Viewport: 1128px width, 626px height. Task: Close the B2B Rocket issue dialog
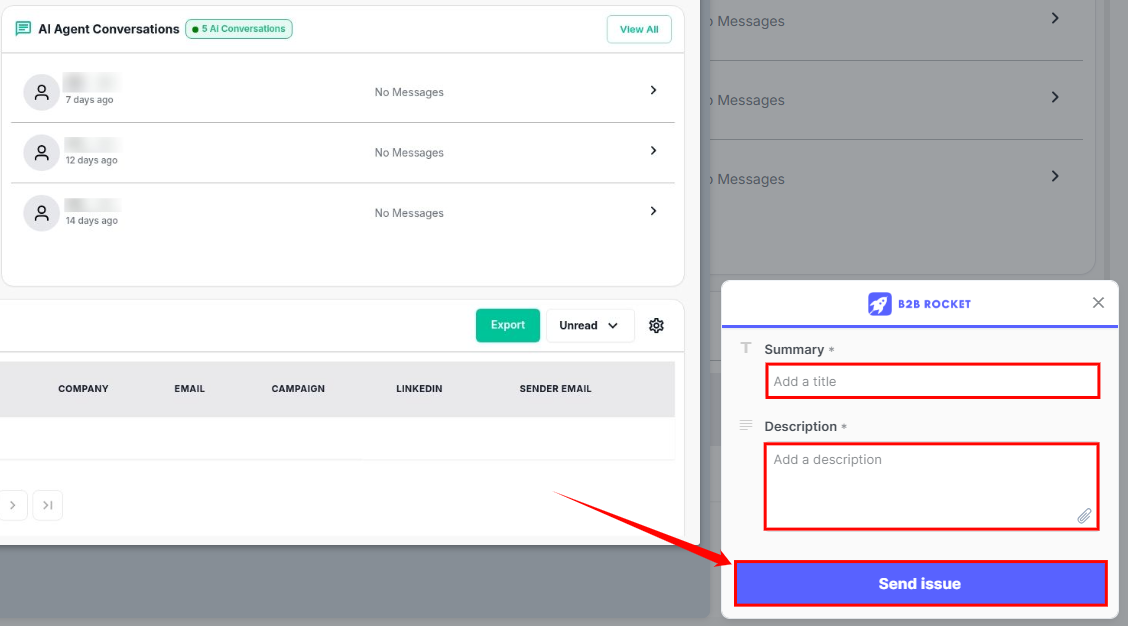1098,303
